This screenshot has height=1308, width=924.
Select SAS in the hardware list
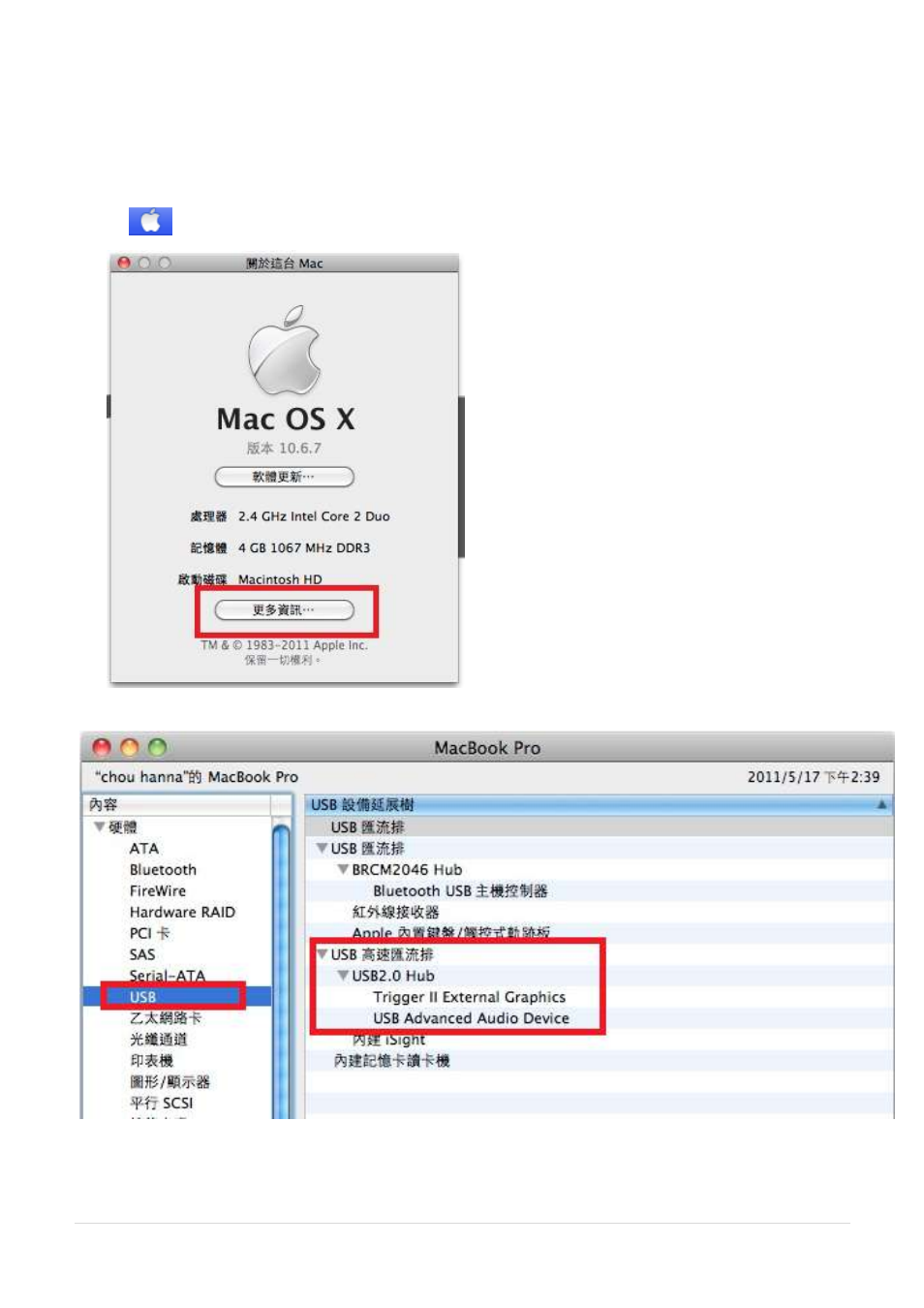(142, 954)
